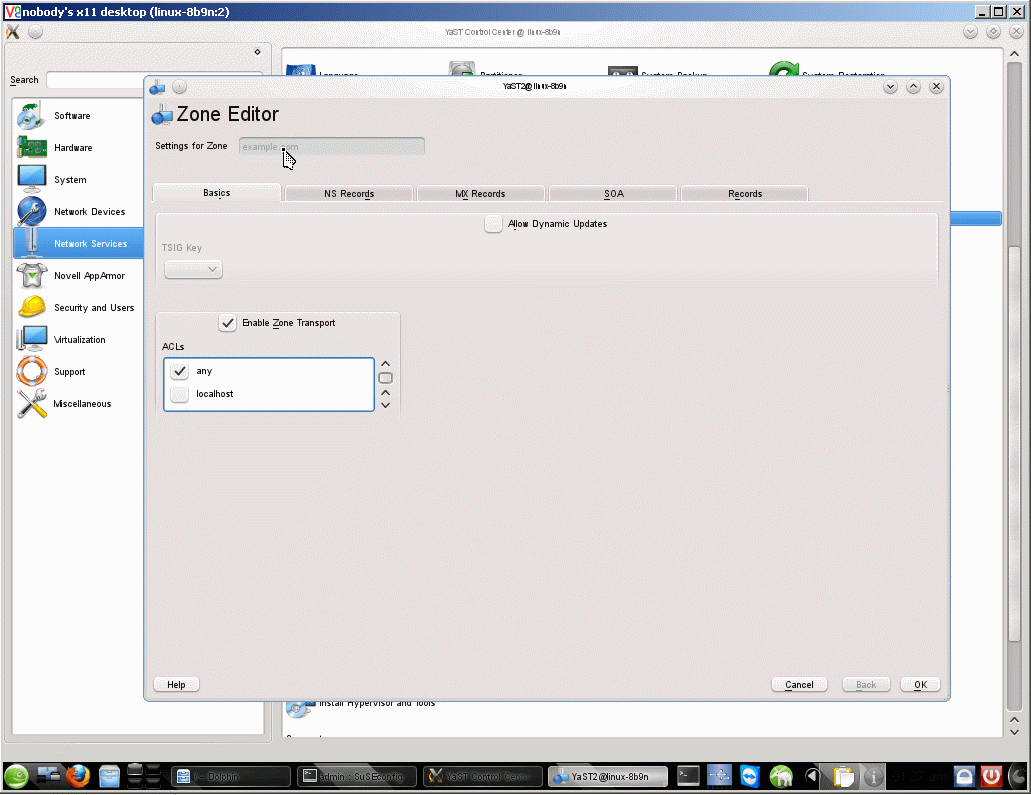
Task: Open the terminal launcher icon in system tray
Action: 688,777
